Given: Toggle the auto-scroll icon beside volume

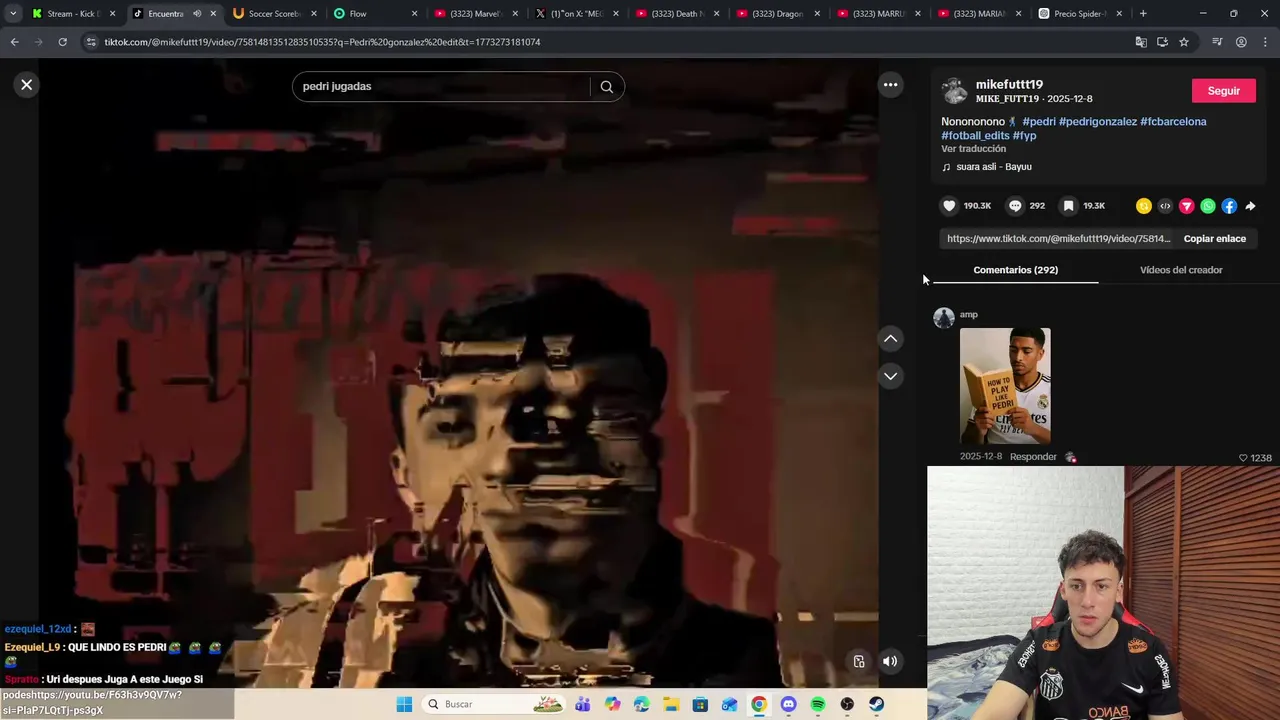Looking at the screenshot, I should click(859, 661).
